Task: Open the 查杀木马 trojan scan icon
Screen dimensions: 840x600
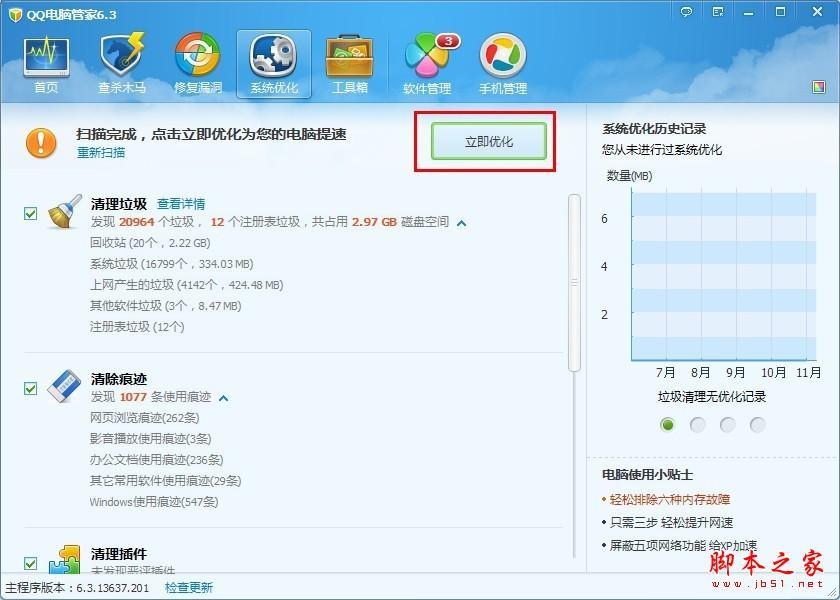Action: pyautogui.click(x=122, y=63)
